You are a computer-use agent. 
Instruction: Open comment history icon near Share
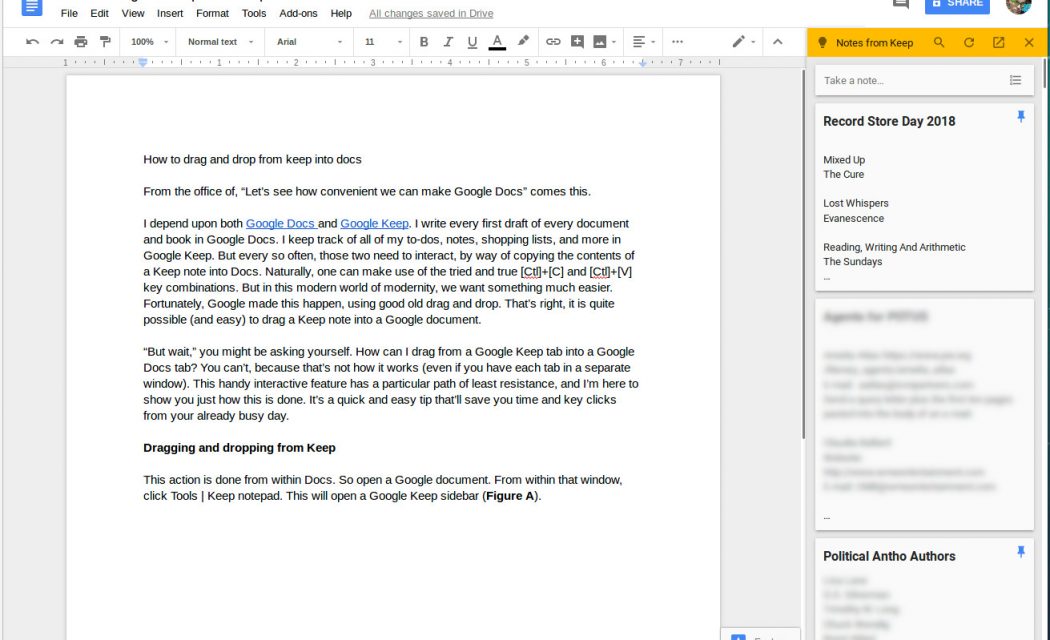click(901, 4)
